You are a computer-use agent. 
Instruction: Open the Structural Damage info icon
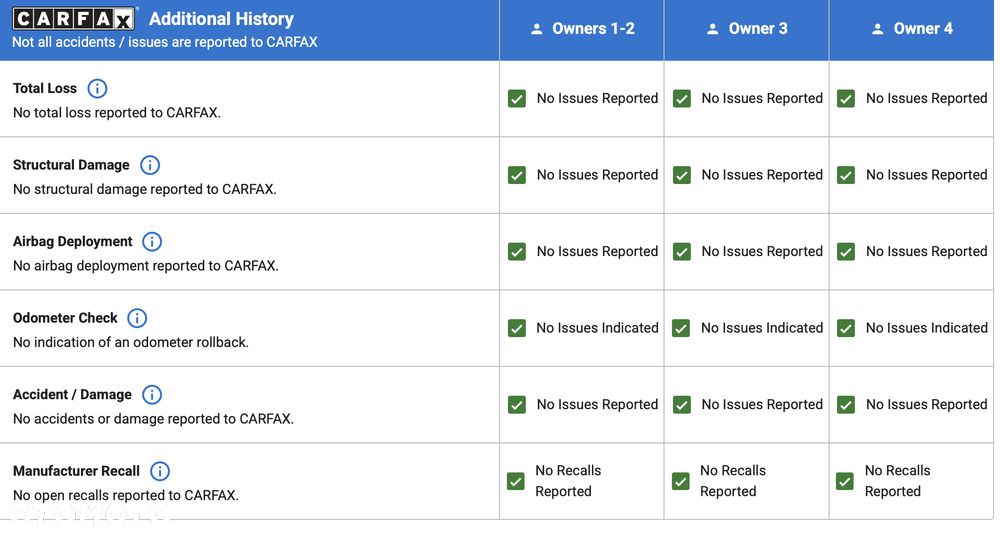pyautogui.click(x=150, y=165)
